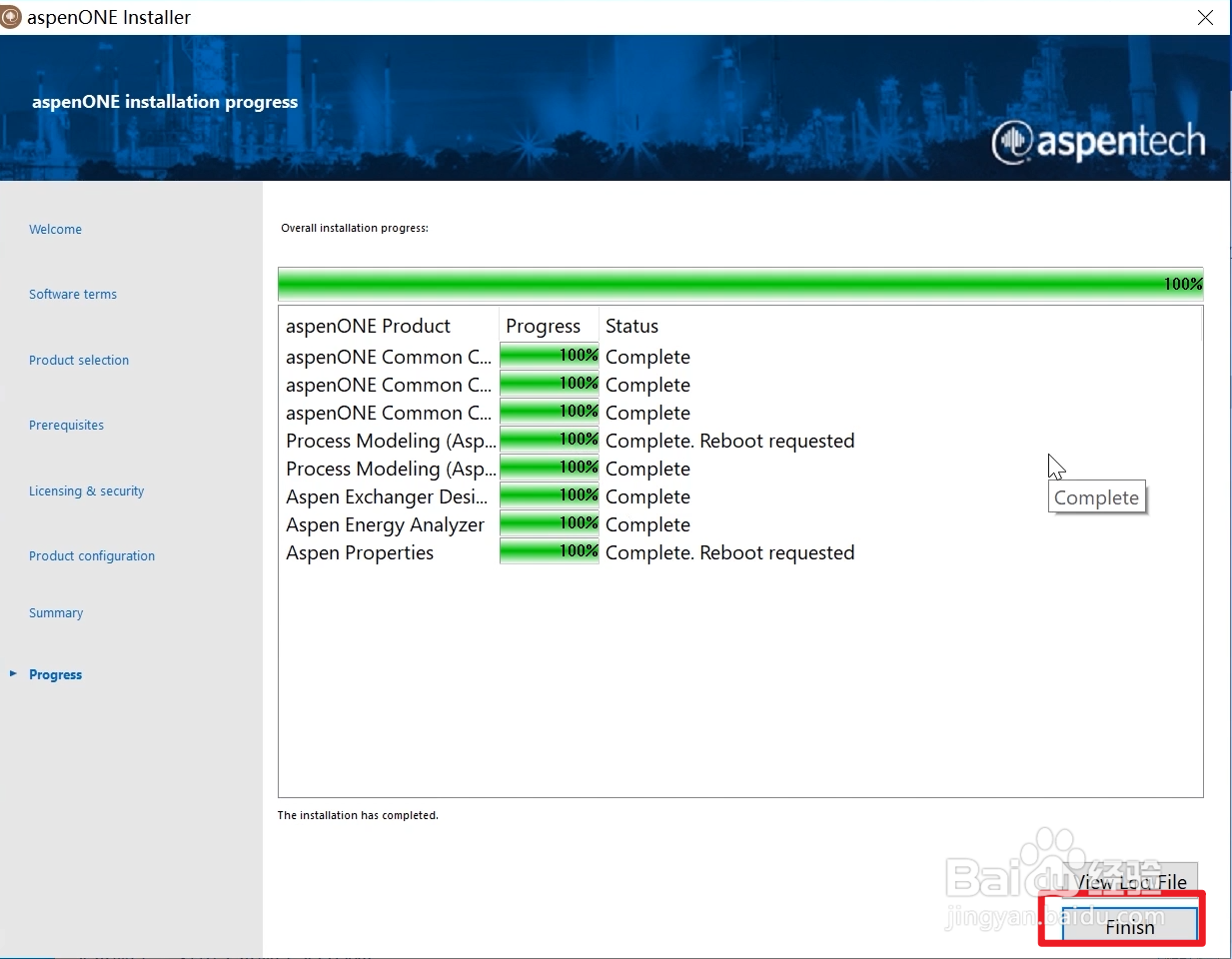Click 'The installation has completed.' message
Image resolution: width=1232 pixels, height=959 pixels.
(x=358, y=815)
